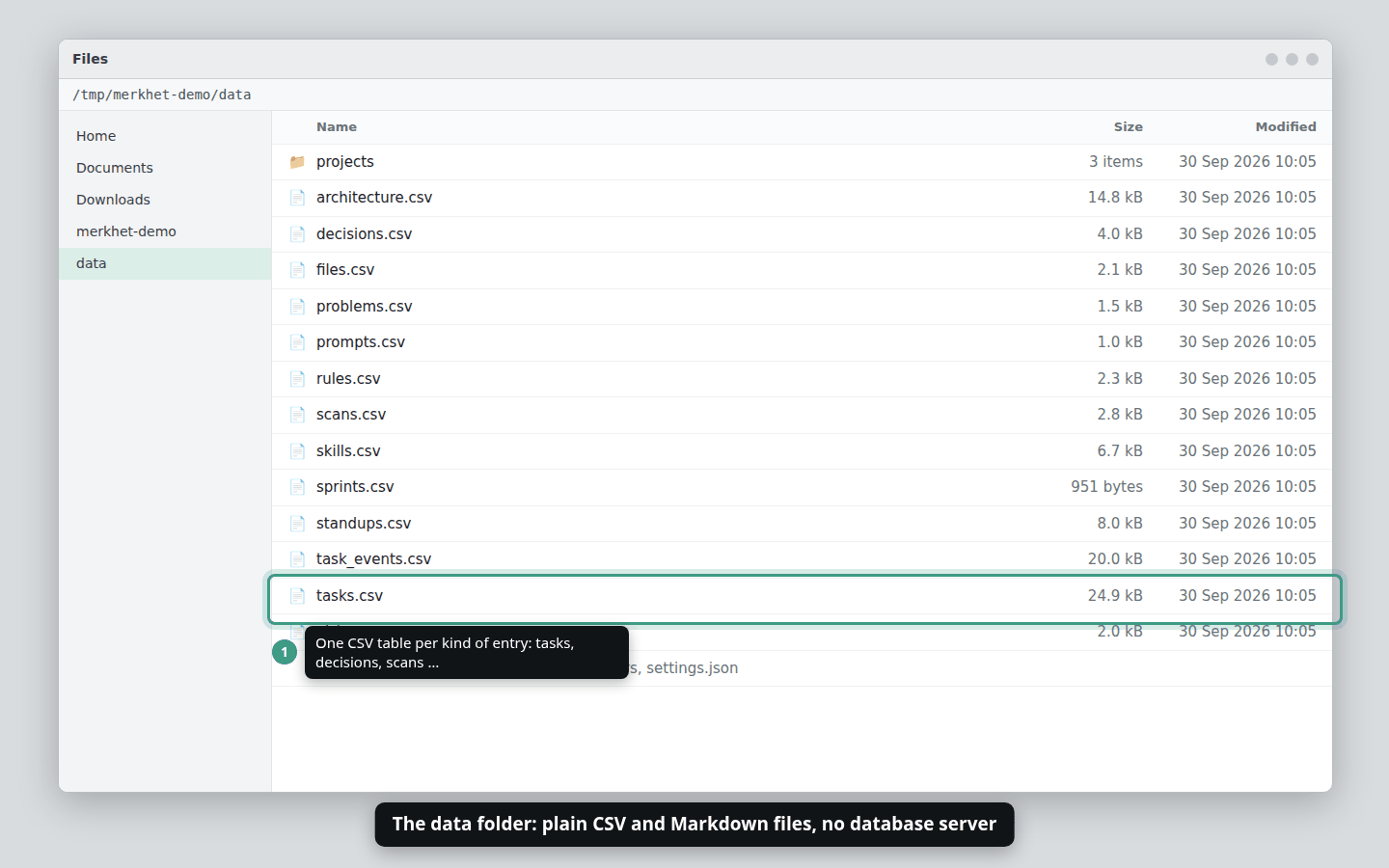The image size is (1389, 868).
Task: Click the "951 bytes" size value
Action: coord(1106,487)
